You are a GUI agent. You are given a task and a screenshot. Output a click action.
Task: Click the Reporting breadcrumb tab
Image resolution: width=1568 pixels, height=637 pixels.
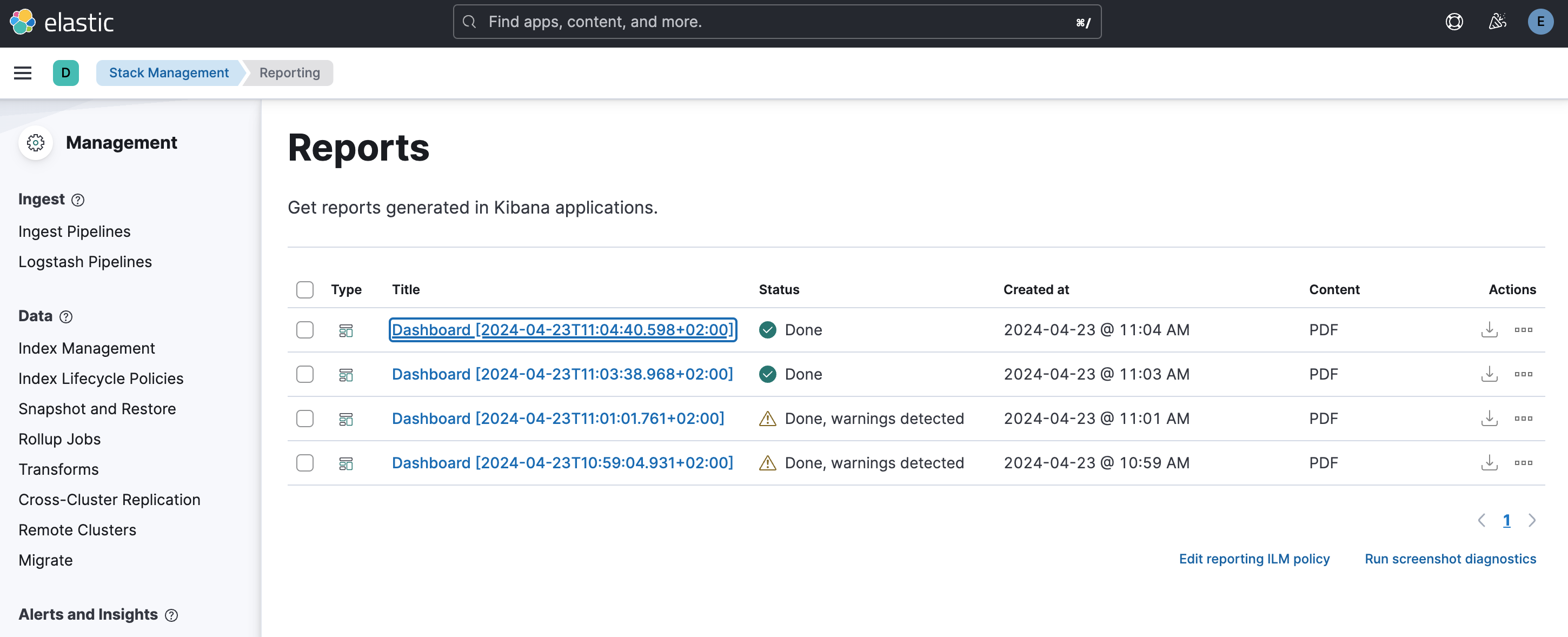[289, 72]
